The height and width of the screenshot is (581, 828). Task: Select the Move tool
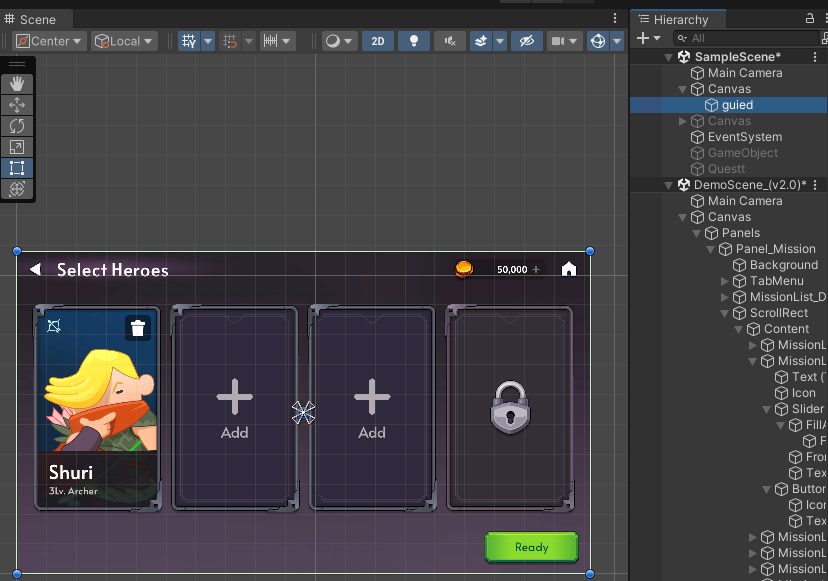17,105
